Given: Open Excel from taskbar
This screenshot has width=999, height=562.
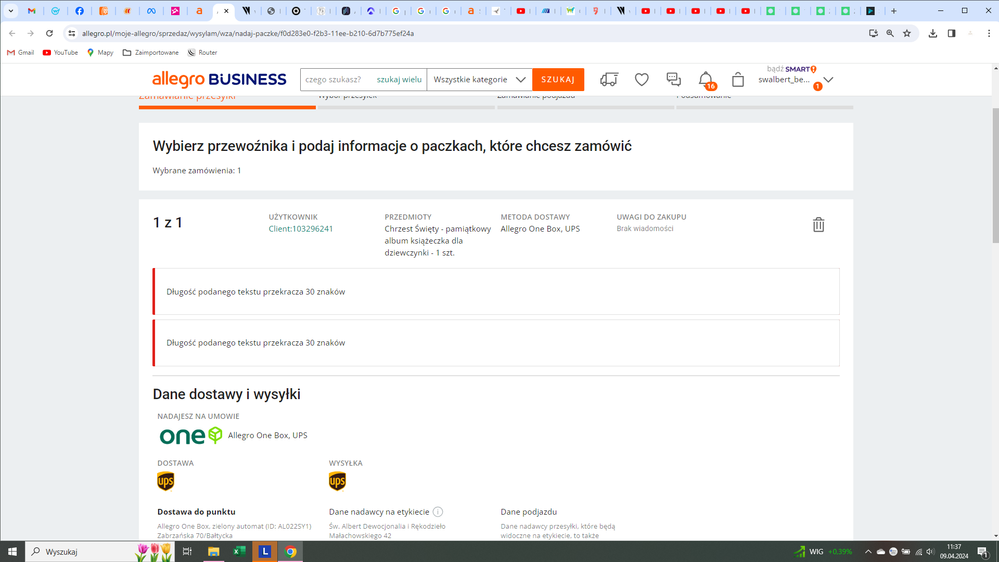Looking at the screenshot, I should [x=240, y=552].
